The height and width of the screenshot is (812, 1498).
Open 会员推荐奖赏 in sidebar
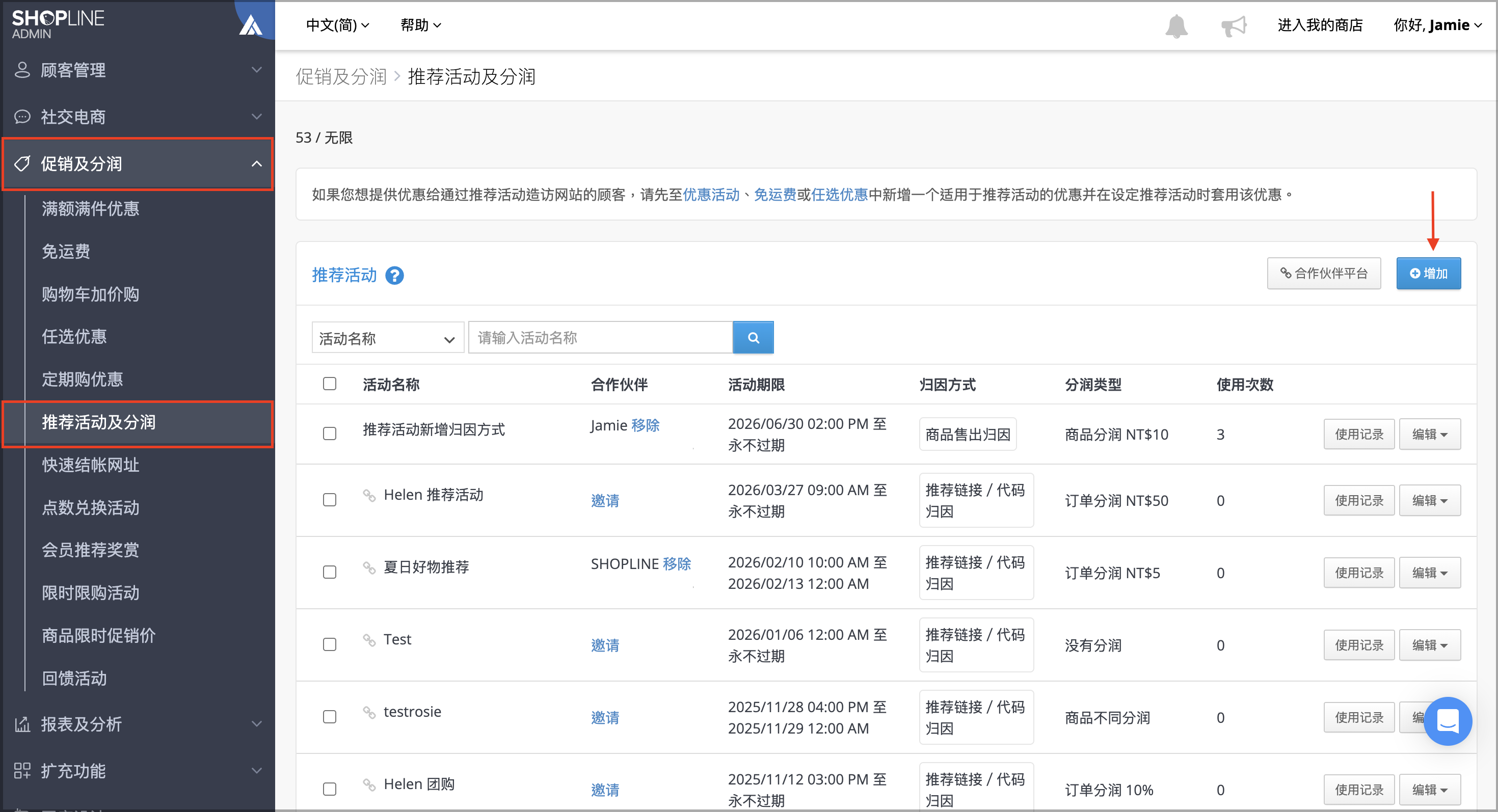click(x=90, y=550)
